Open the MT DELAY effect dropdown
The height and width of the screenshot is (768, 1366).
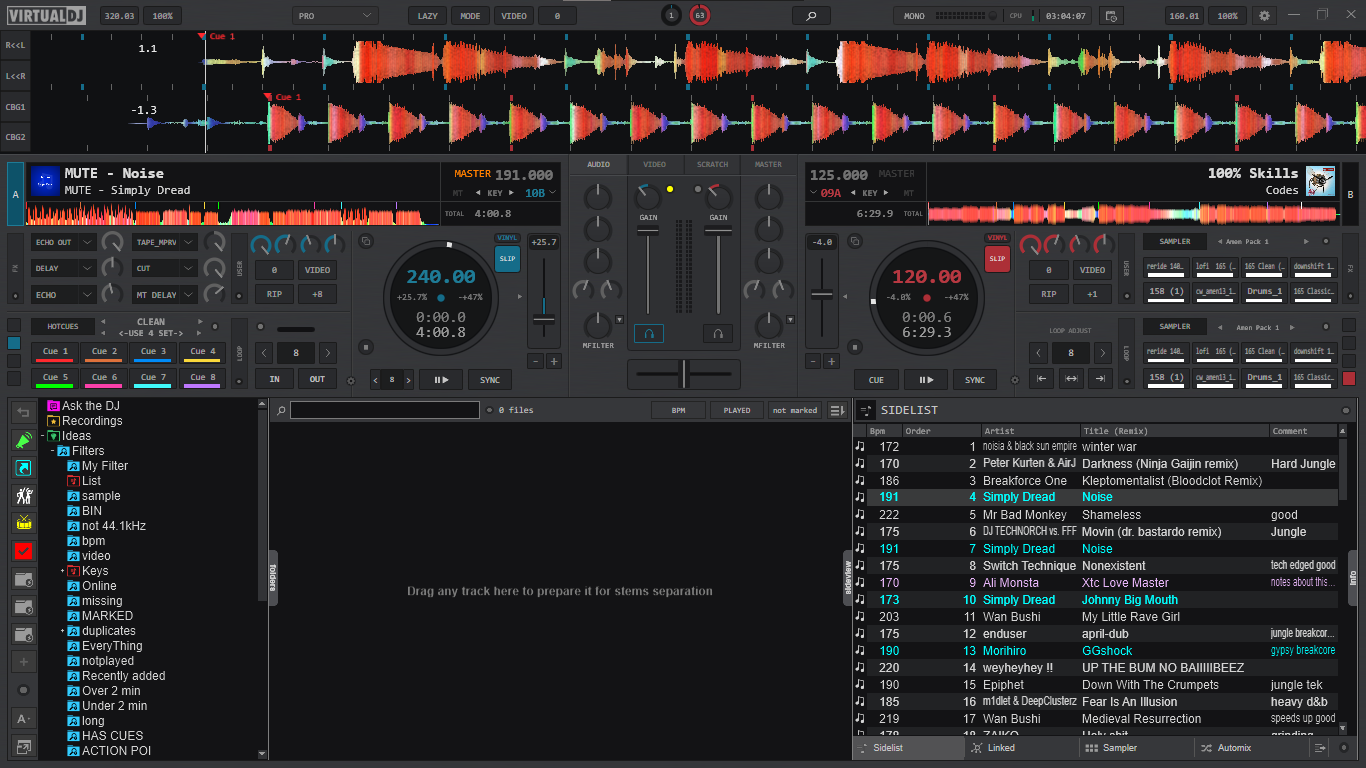click(x=189, y=294)
